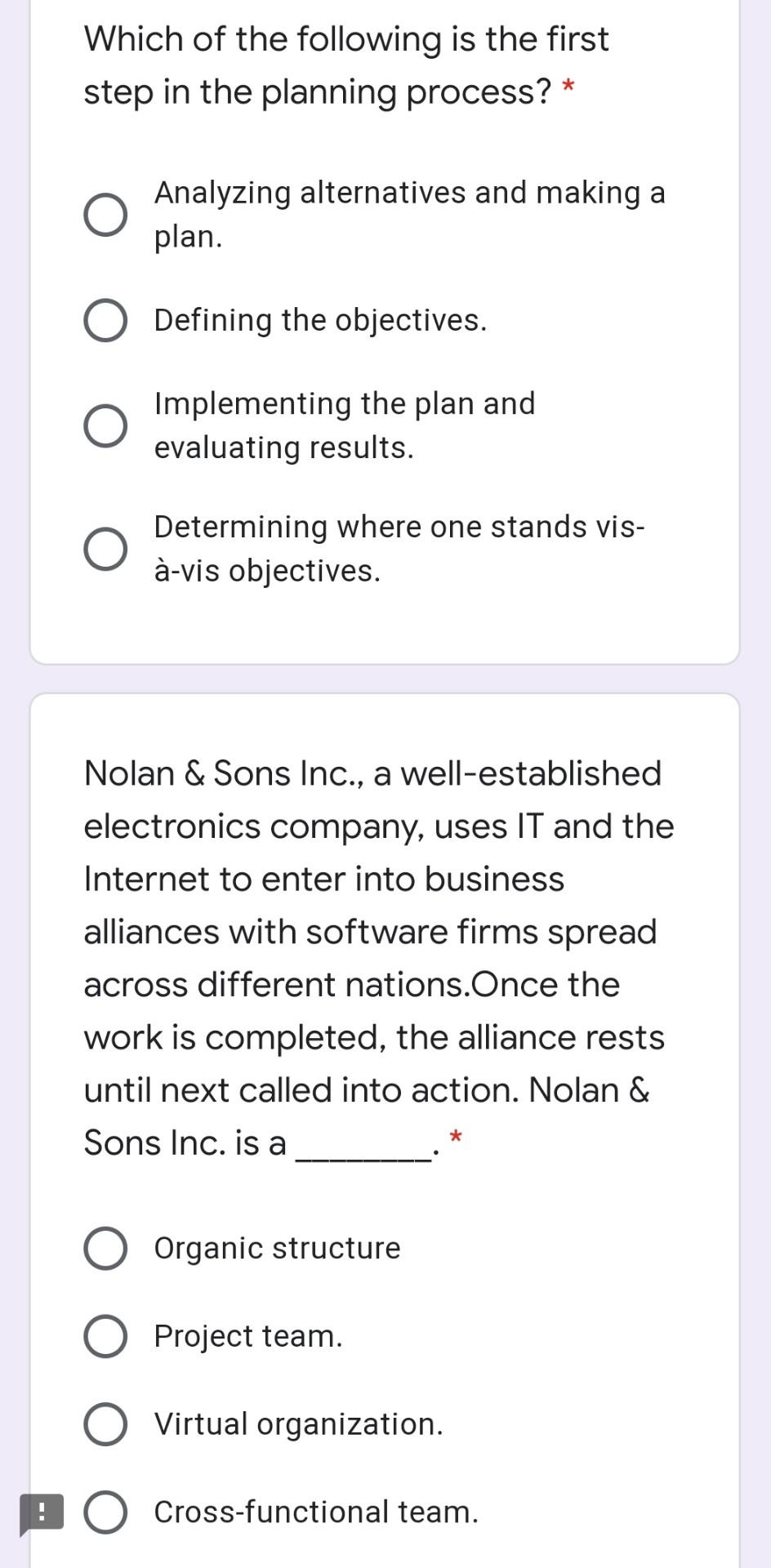Image resolution: width=771 pixels, height=1568 pixels.
Task: Choose 'Analyzing alternatives and making a plan.'
Action: [x=105, y=215]
